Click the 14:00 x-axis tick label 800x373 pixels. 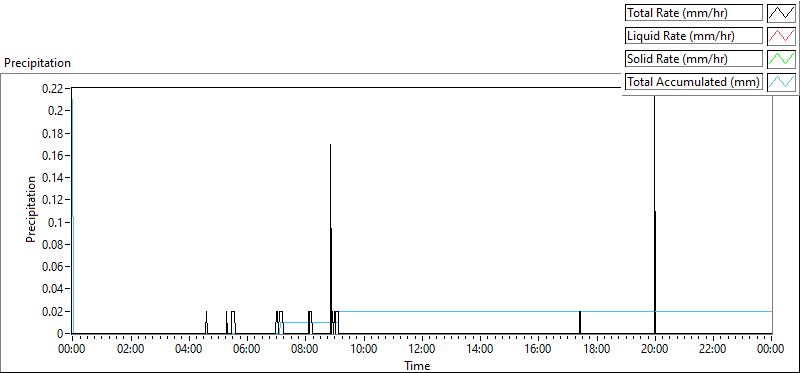[x=480, y=350]
